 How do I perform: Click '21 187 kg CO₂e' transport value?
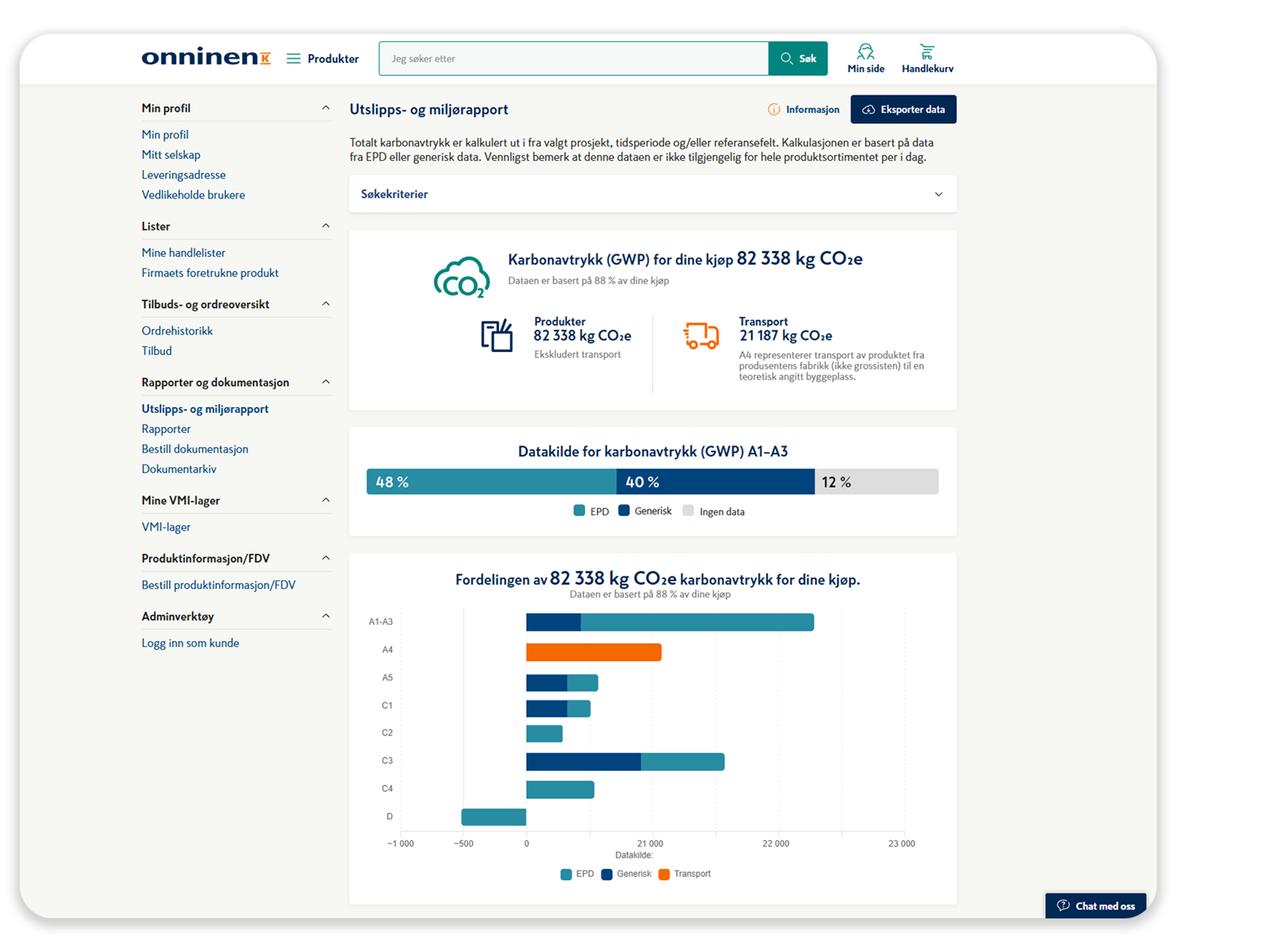[x=786, y=336]
